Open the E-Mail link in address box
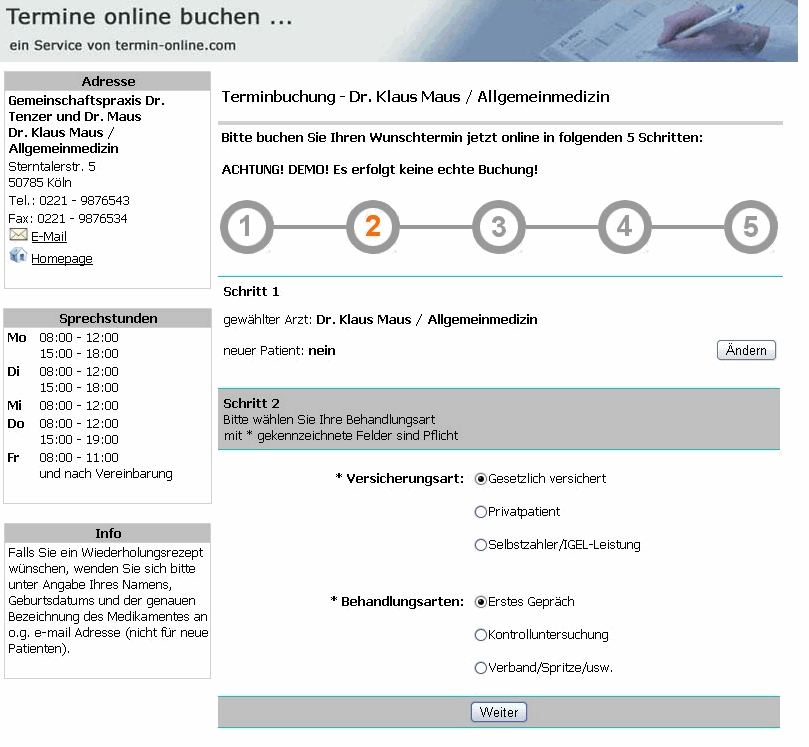Image resolution: width=809 pixels, height=747 pixels. [49, 237]
